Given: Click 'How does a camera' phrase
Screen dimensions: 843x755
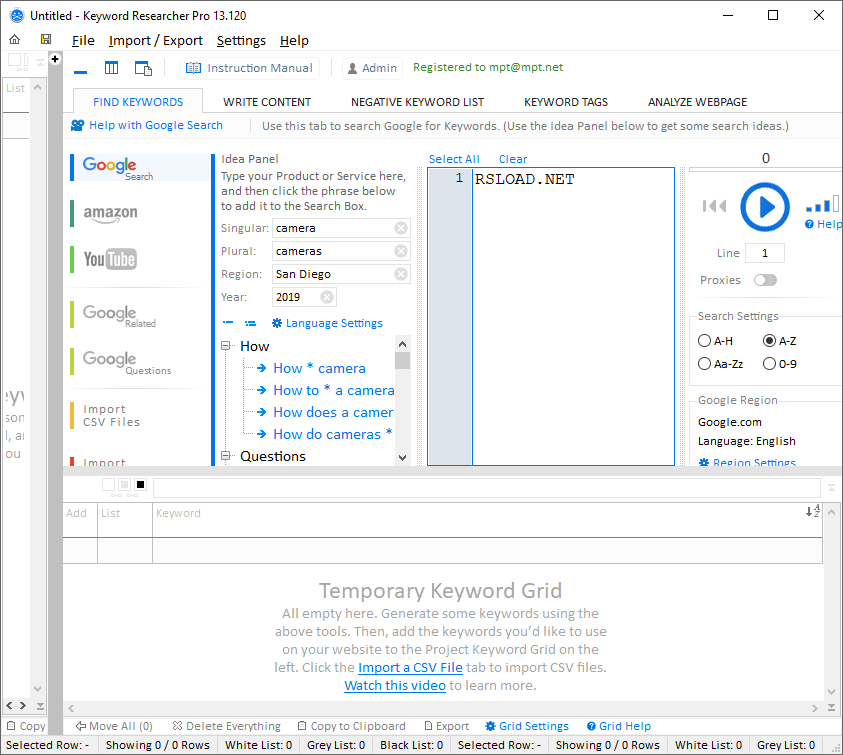Looking at the screenshot, I should 333,412.
